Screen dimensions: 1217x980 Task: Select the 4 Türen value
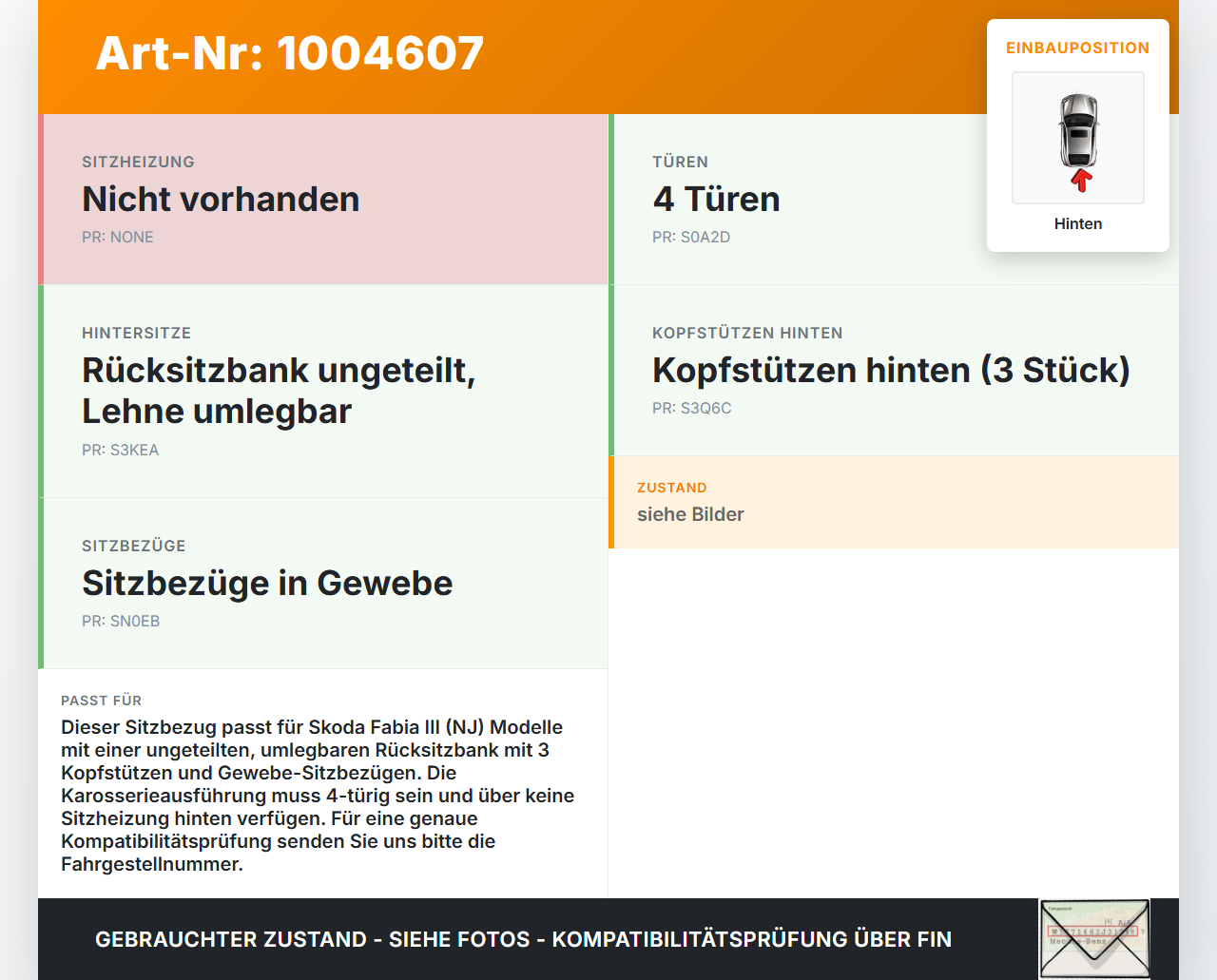point(716,199)
